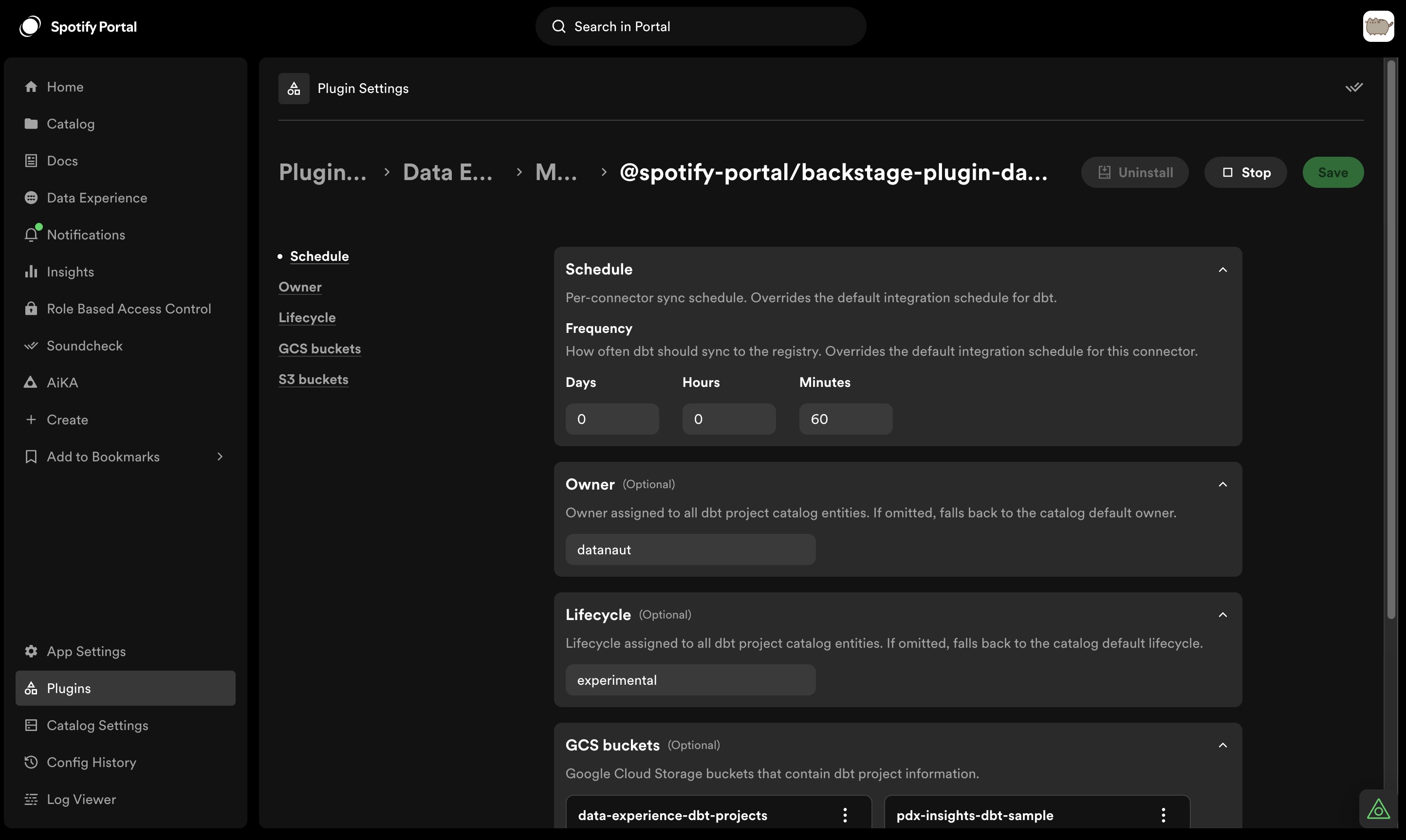Viewport: 1406px width, 840px height.
Task: Click the Catalog folder icon
Action: 31,124
